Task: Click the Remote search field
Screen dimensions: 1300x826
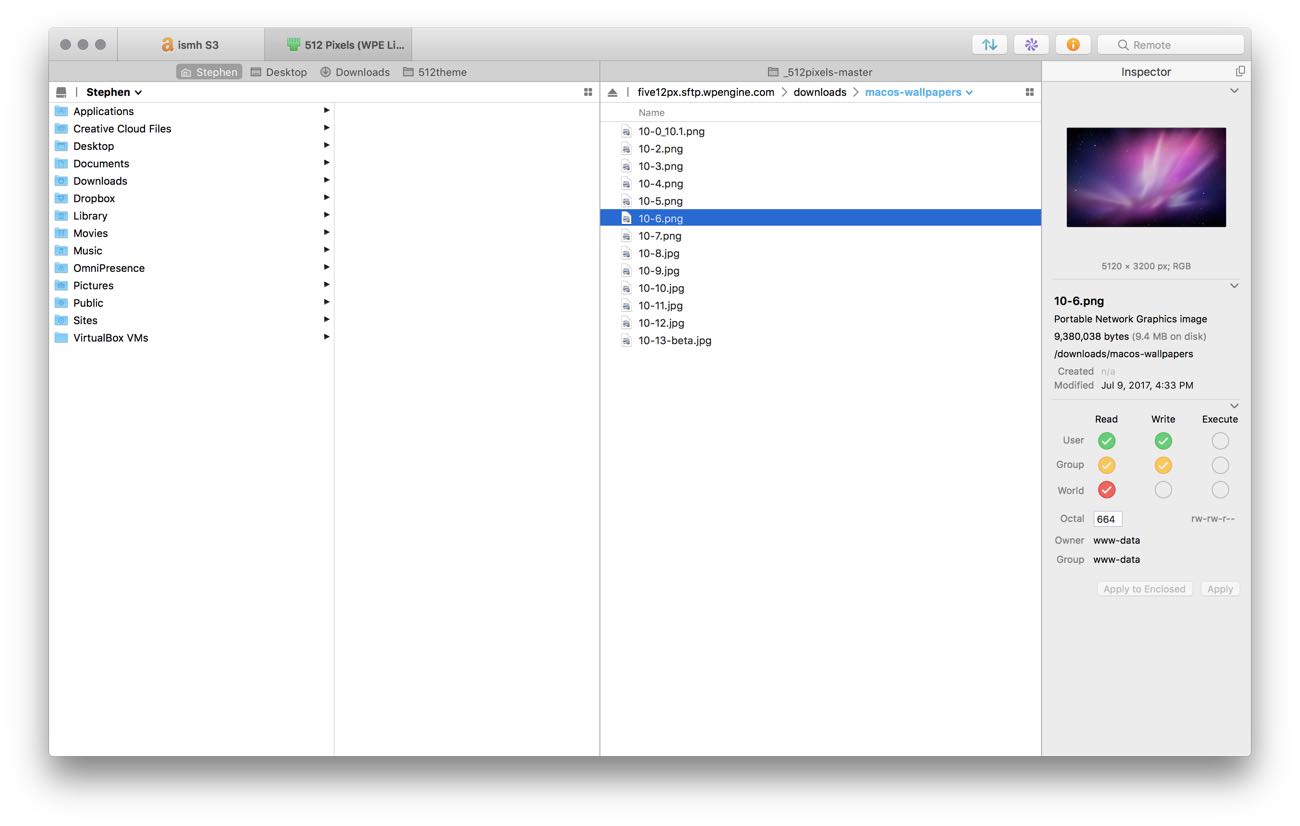Action: click(x=1171, y=45)
